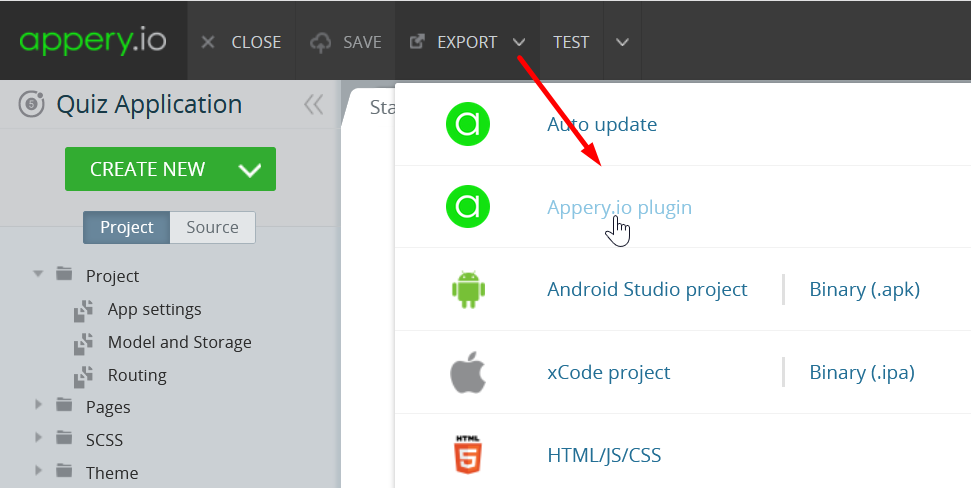Click the SCSS folder icon

point(64,437)
